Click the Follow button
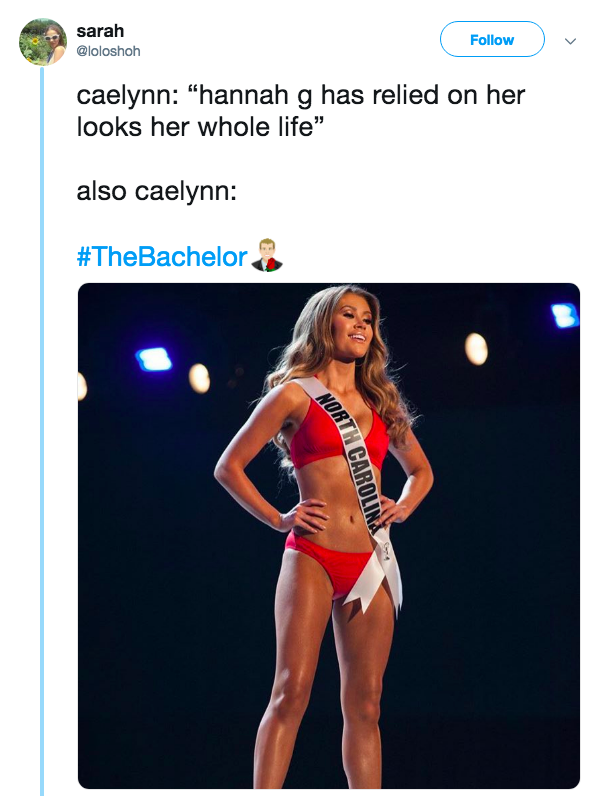 pyautogui.click(x=492, y=39)
